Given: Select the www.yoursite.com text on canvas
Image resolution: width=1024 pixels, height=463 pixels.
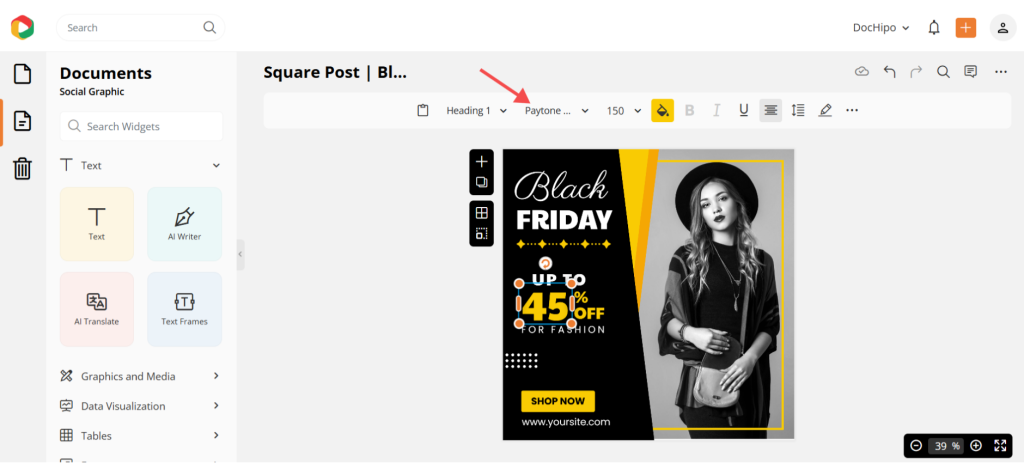Looking at the screenshot, I should pyautogui.click(x=566, y=422).
